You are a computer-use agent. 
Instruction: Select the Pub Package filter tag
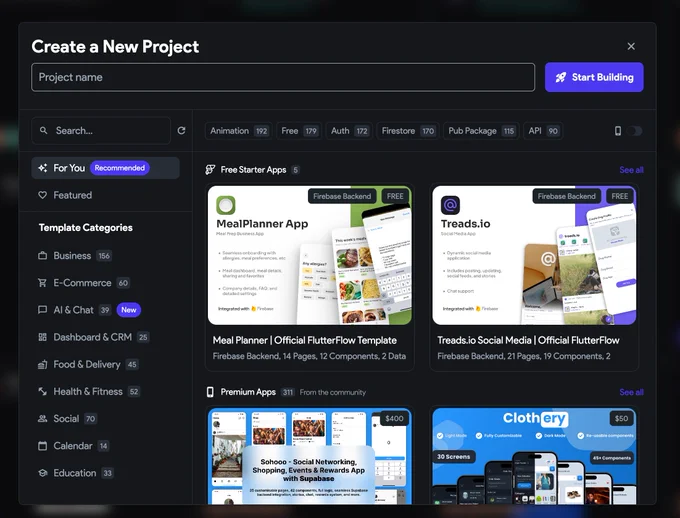pos(481,131)
